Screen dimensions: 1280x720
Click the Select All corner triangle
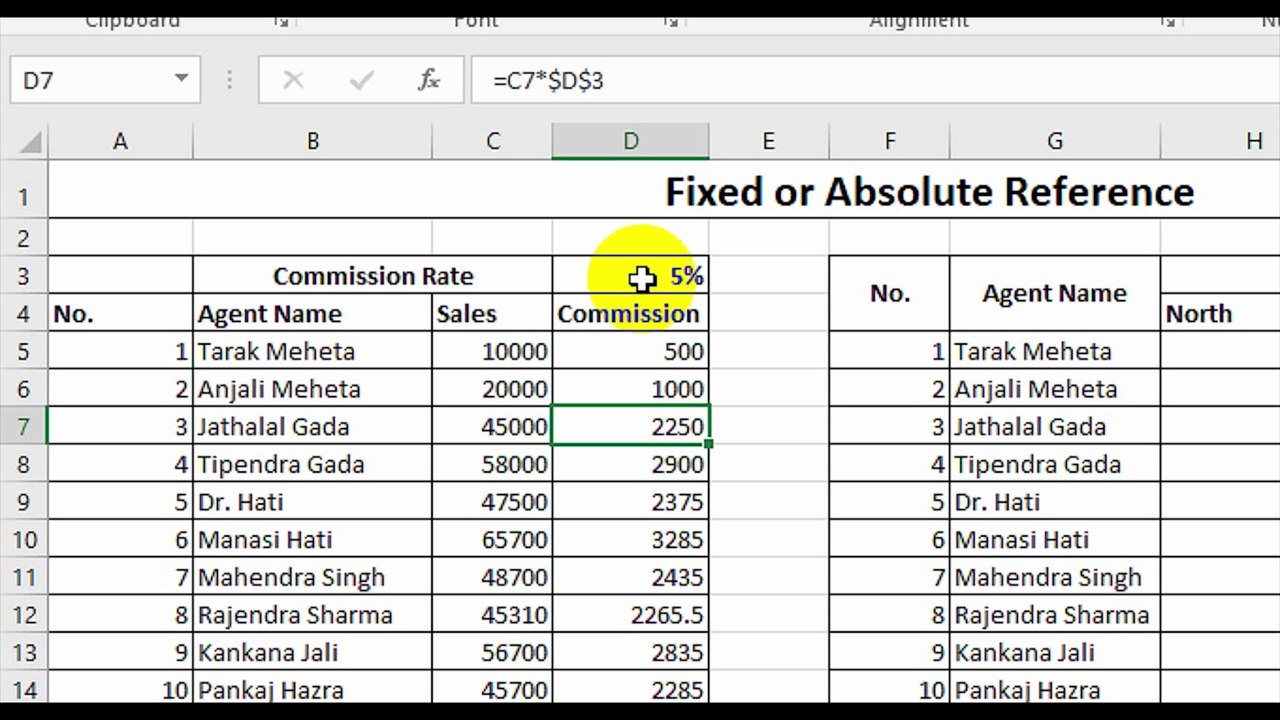coord(31,142)
